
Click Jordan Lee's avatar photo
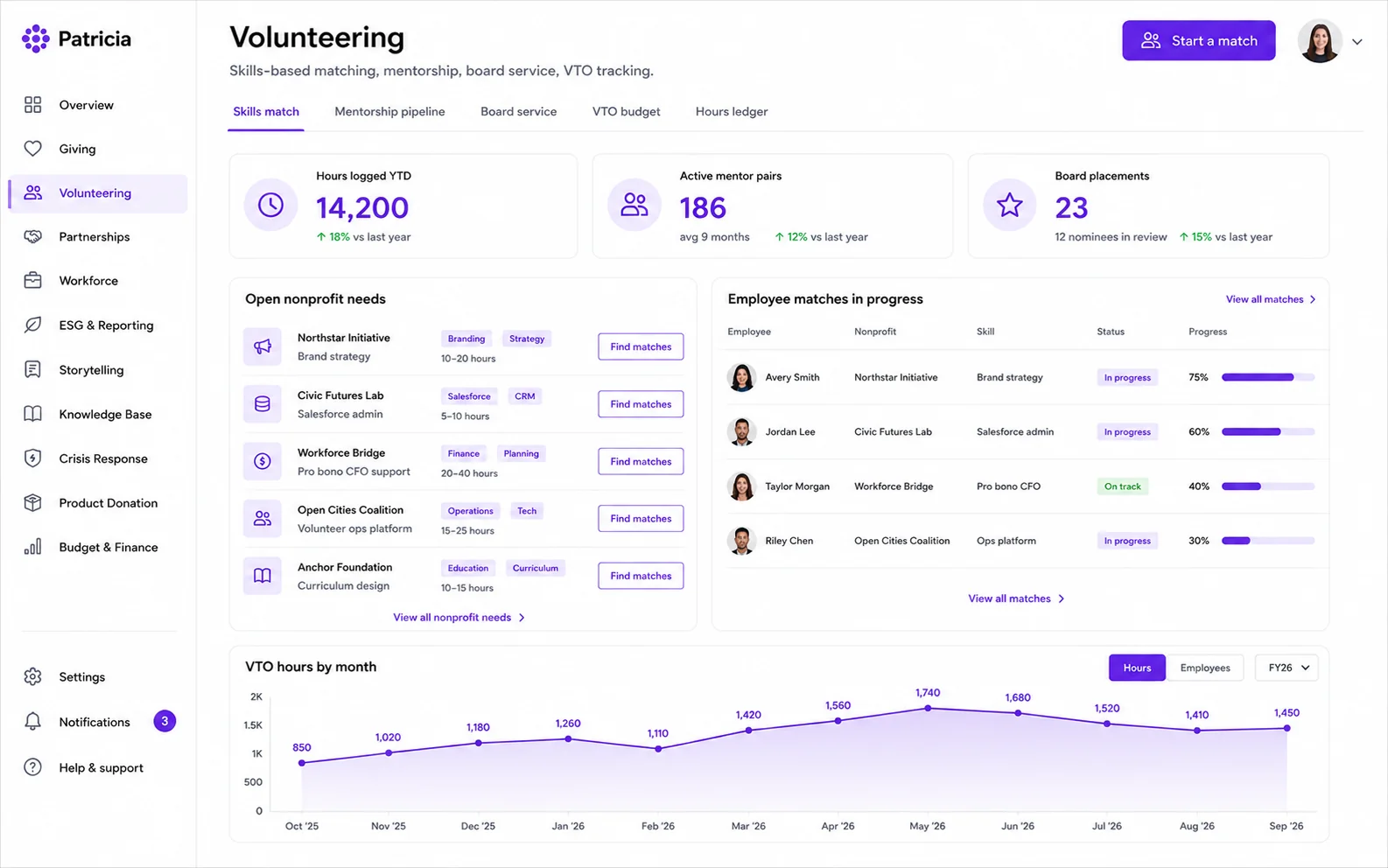click(x=741, y=432)
